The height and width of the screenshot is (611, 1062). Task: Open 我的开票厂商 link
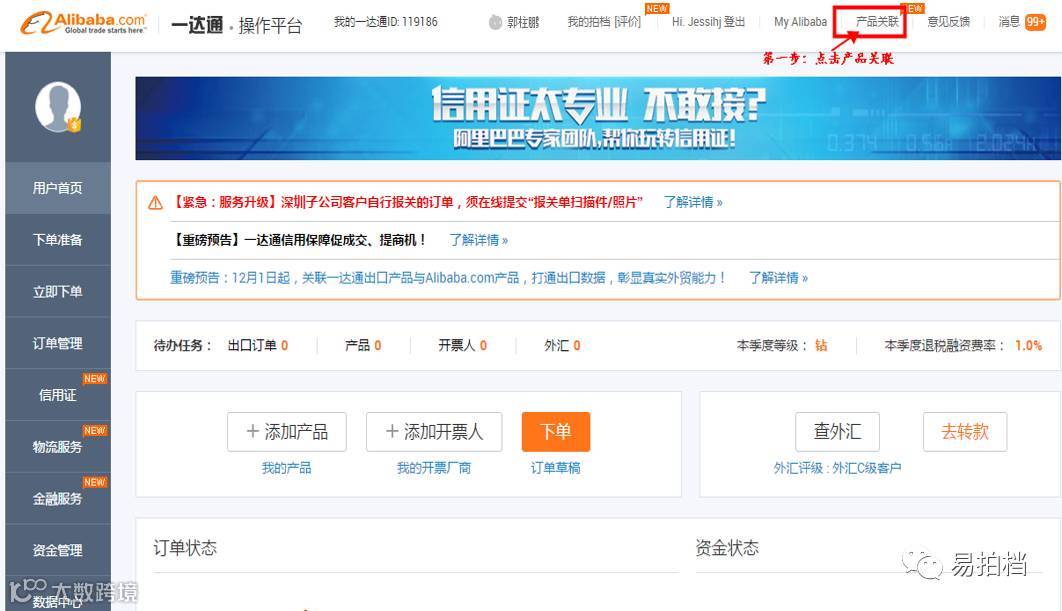coord(433,467)
